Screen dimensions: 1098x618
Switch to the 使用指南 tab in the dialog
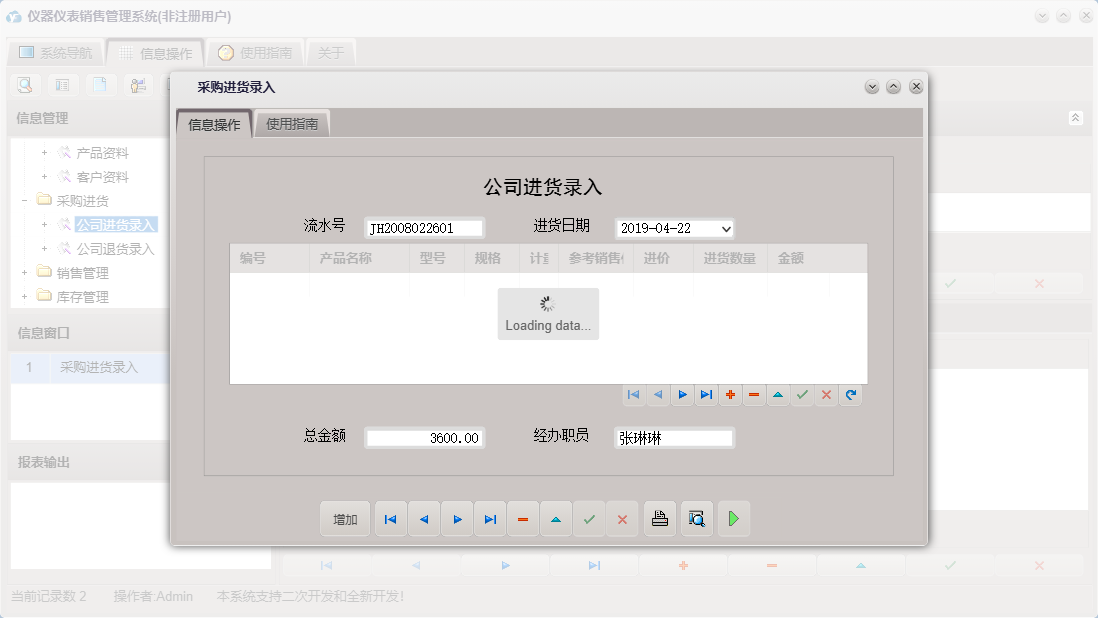point(294,123)
